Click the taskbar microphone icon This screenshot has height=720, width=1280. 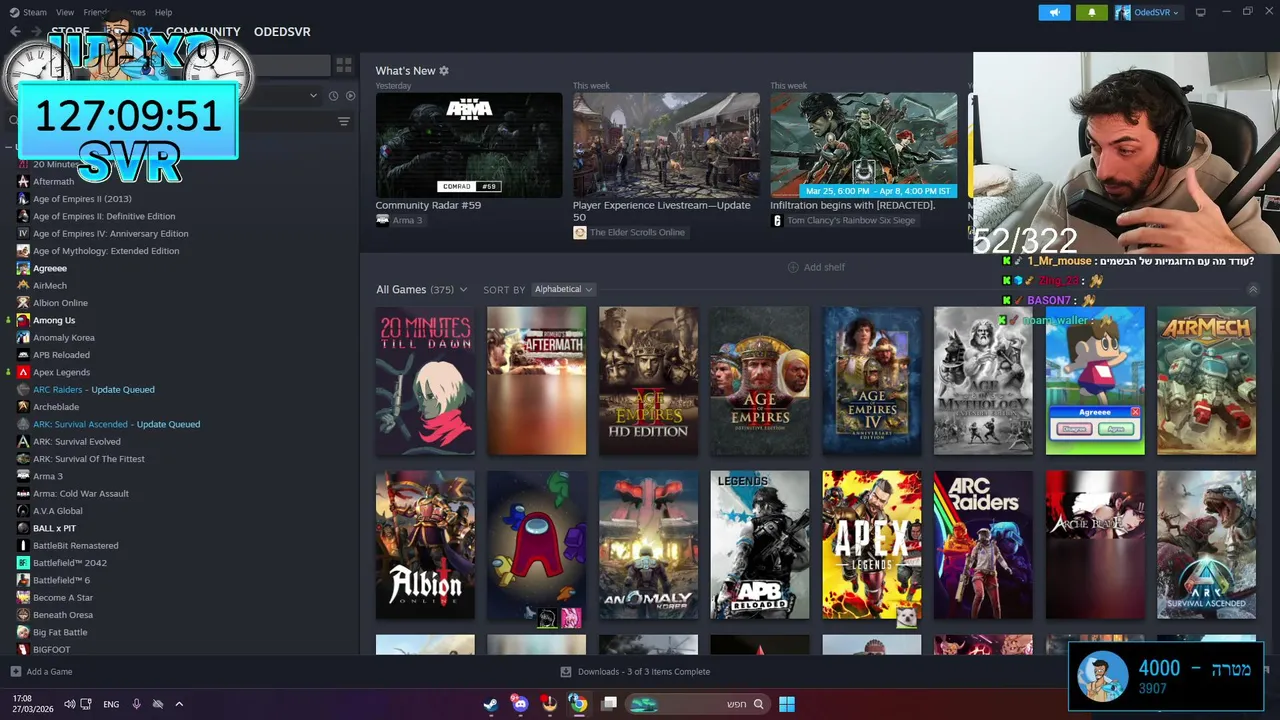137,704
